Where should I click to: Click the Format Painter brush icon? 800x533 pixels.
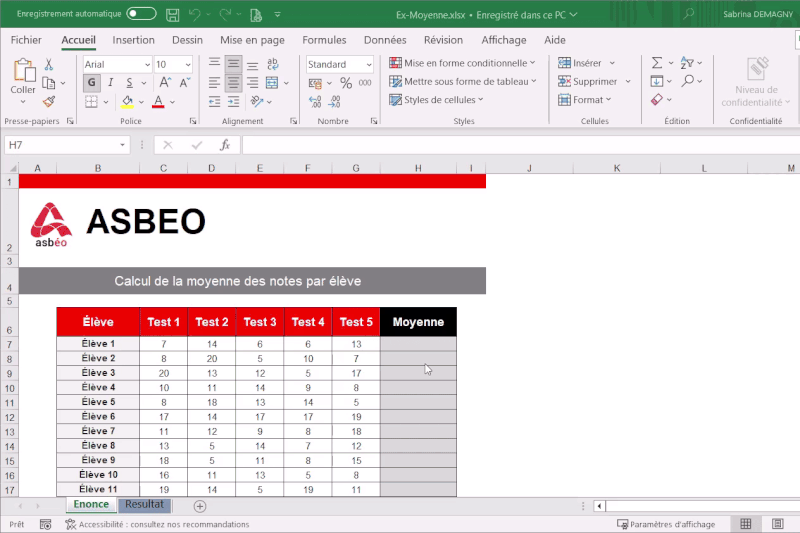48,101
